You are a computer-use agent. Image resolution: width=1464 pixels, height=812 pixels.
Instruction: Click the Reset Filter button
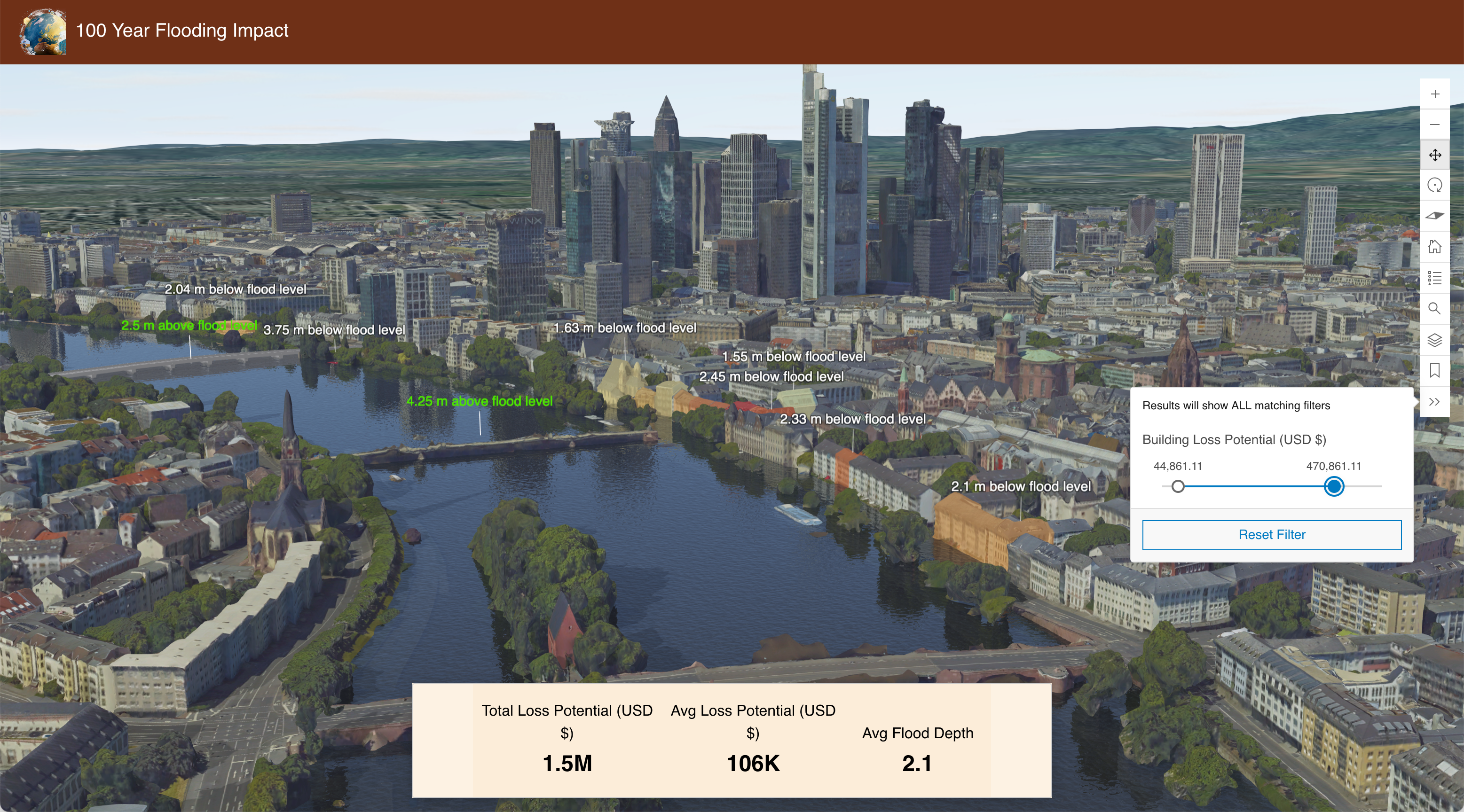tap(1271, 535)
